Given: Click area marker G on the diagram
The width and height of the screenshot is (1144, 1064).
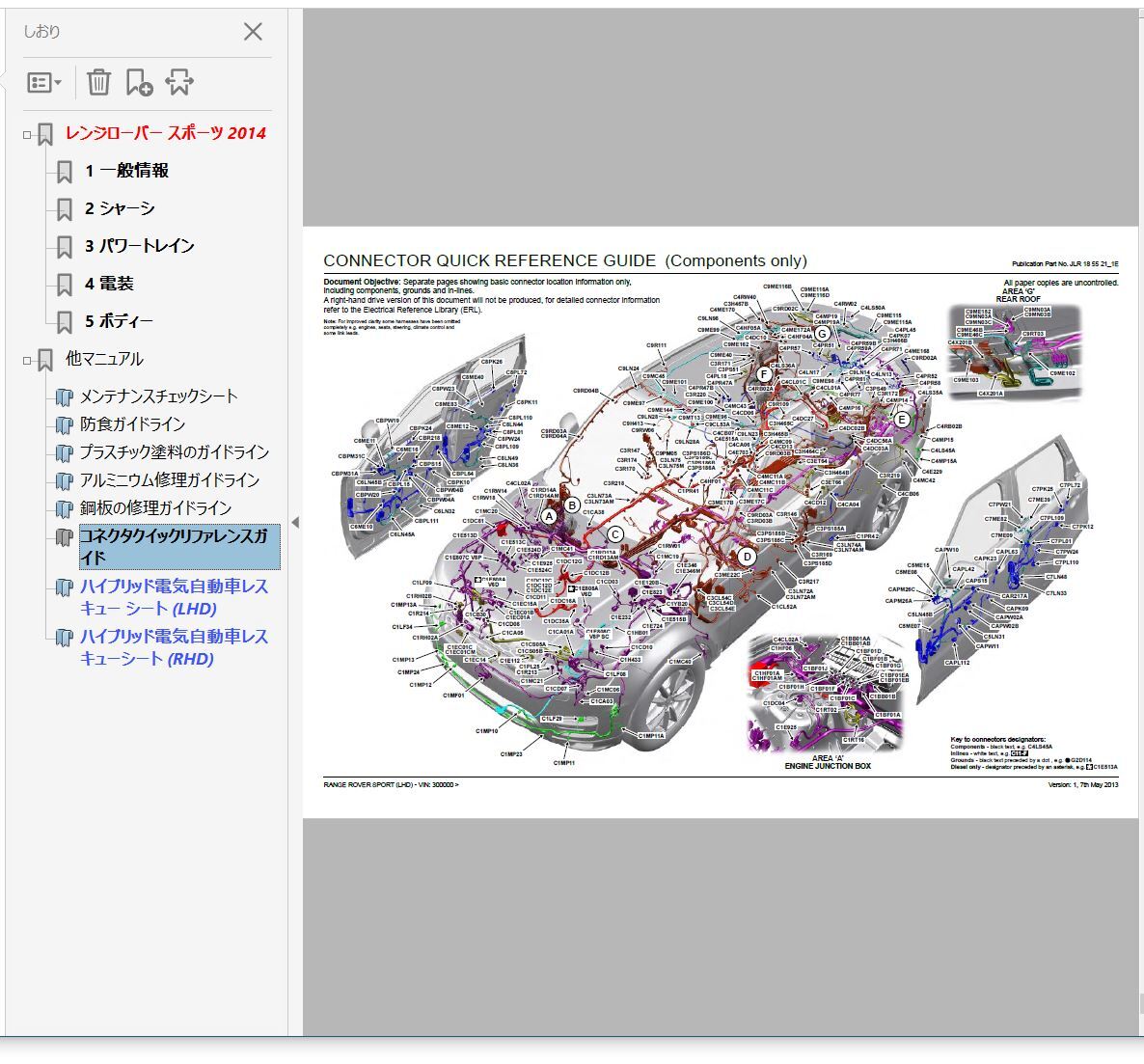Looking at the screenshot, I should pyautogui.click(x=822, y=334).
